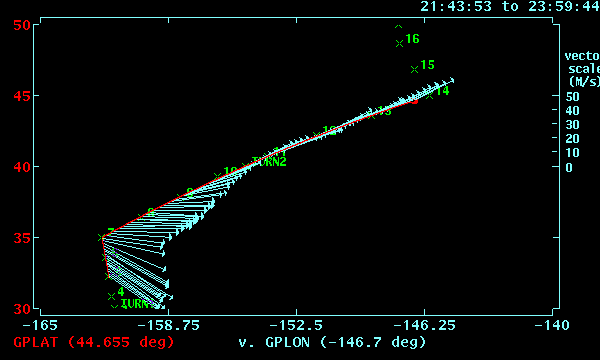Screen dimensions: 600x360
Task: Click the 23:59:44 end time text
Action: coord(564,6)
